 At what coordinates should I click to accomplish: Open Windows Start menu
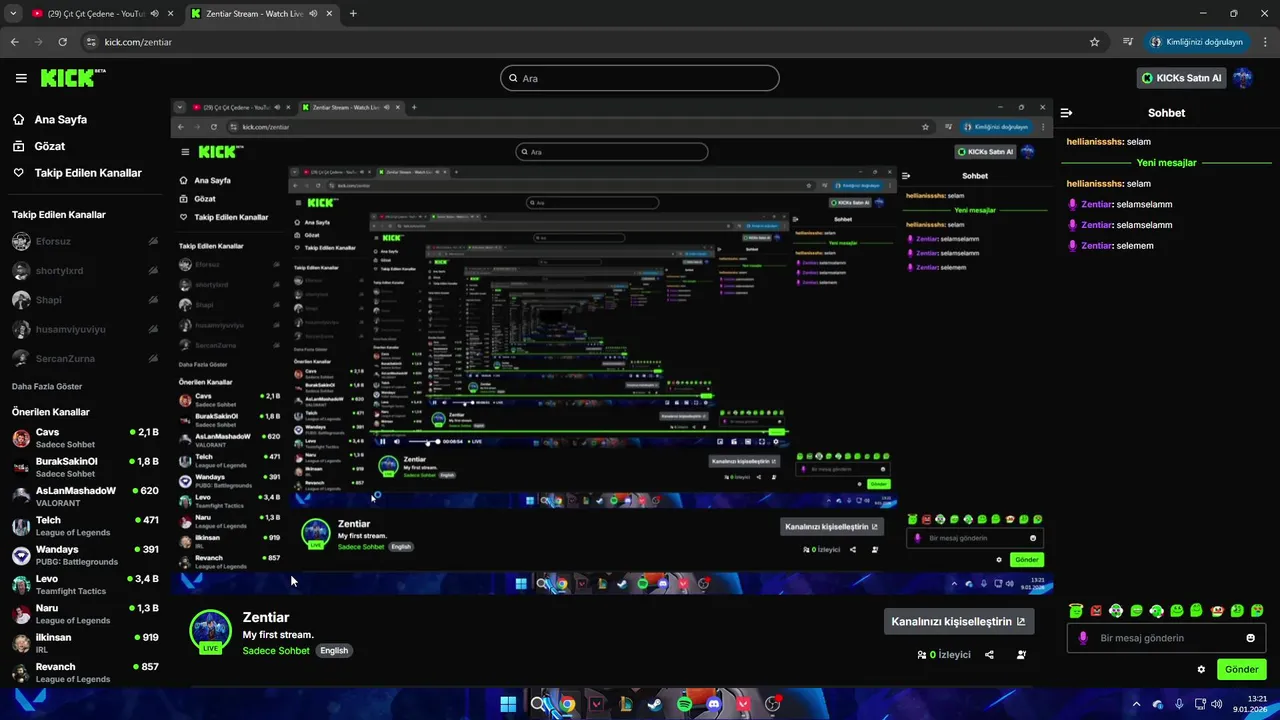[x=508, y=704]
